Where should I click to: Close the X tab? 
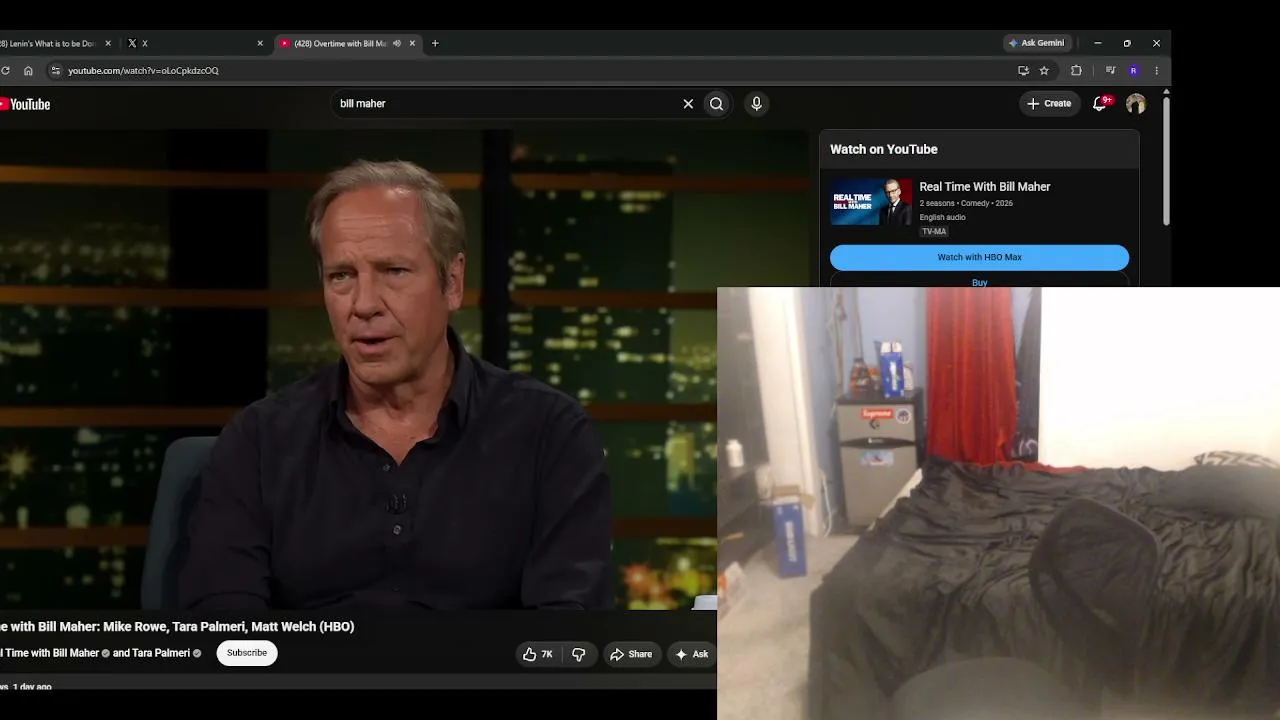[x=260, y=44]
